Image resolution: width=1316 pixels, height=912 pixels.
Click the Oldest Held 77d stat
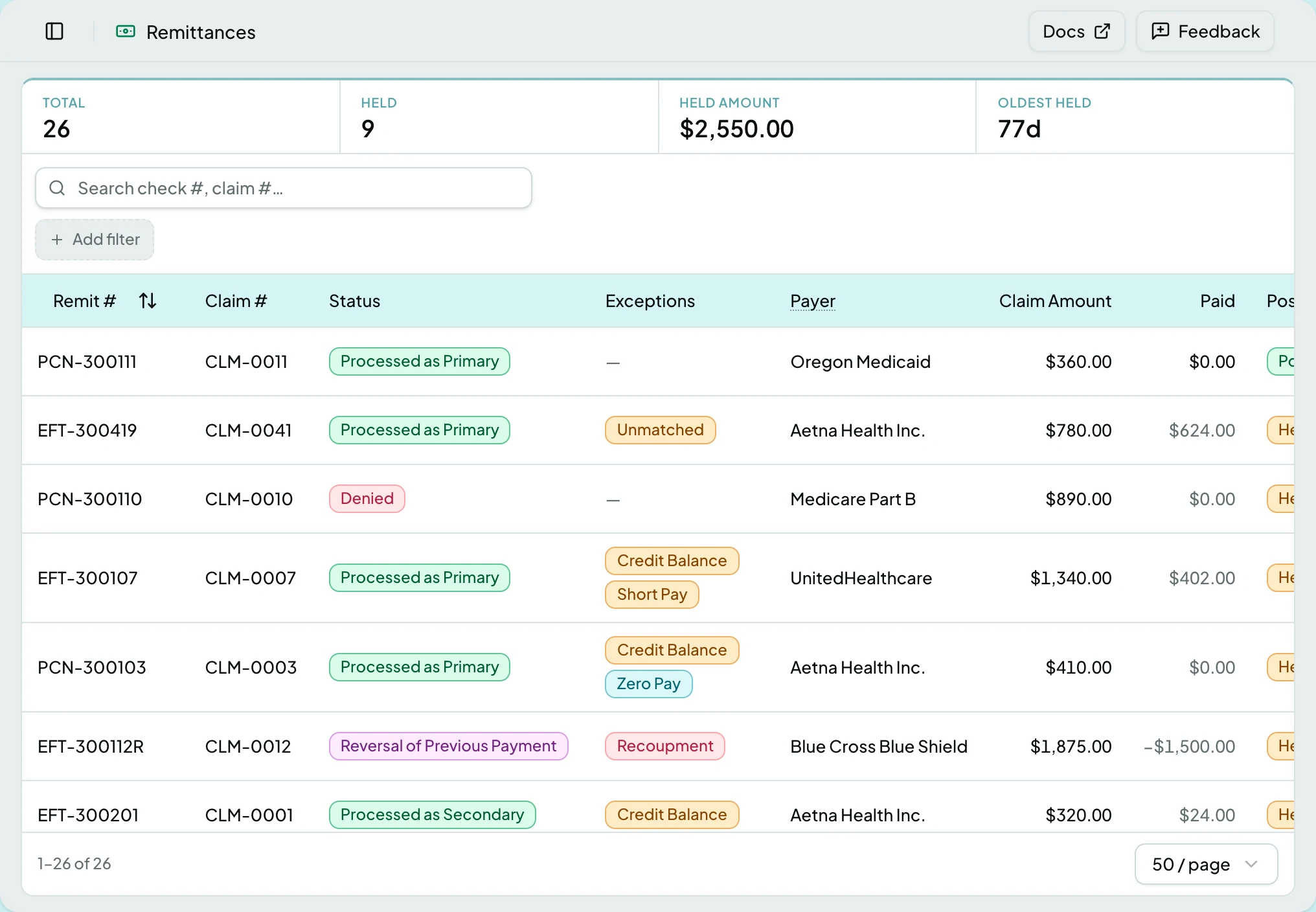[1135, 117]
